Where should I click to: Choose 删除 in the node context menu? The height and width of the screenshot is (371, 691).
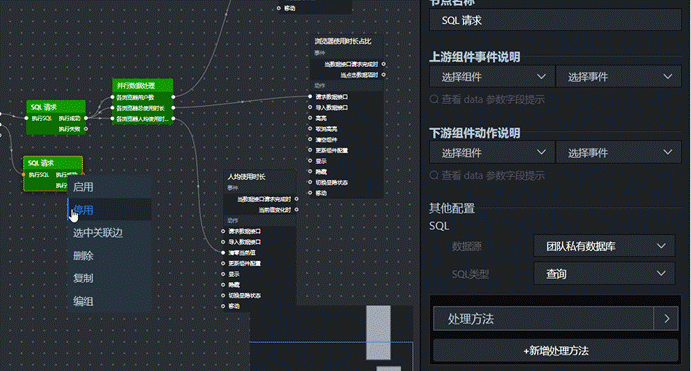109,256
